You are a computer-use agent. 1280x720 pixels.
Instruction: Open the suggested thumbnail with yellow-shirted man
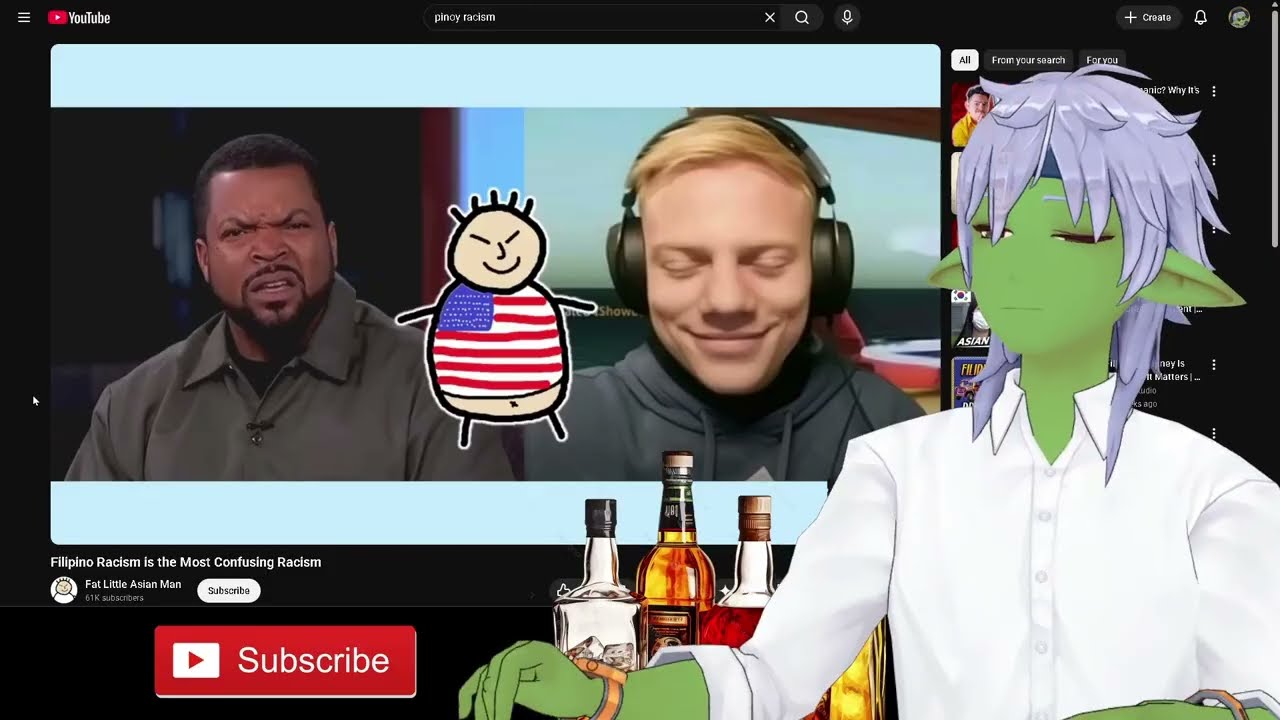(970, 114)
